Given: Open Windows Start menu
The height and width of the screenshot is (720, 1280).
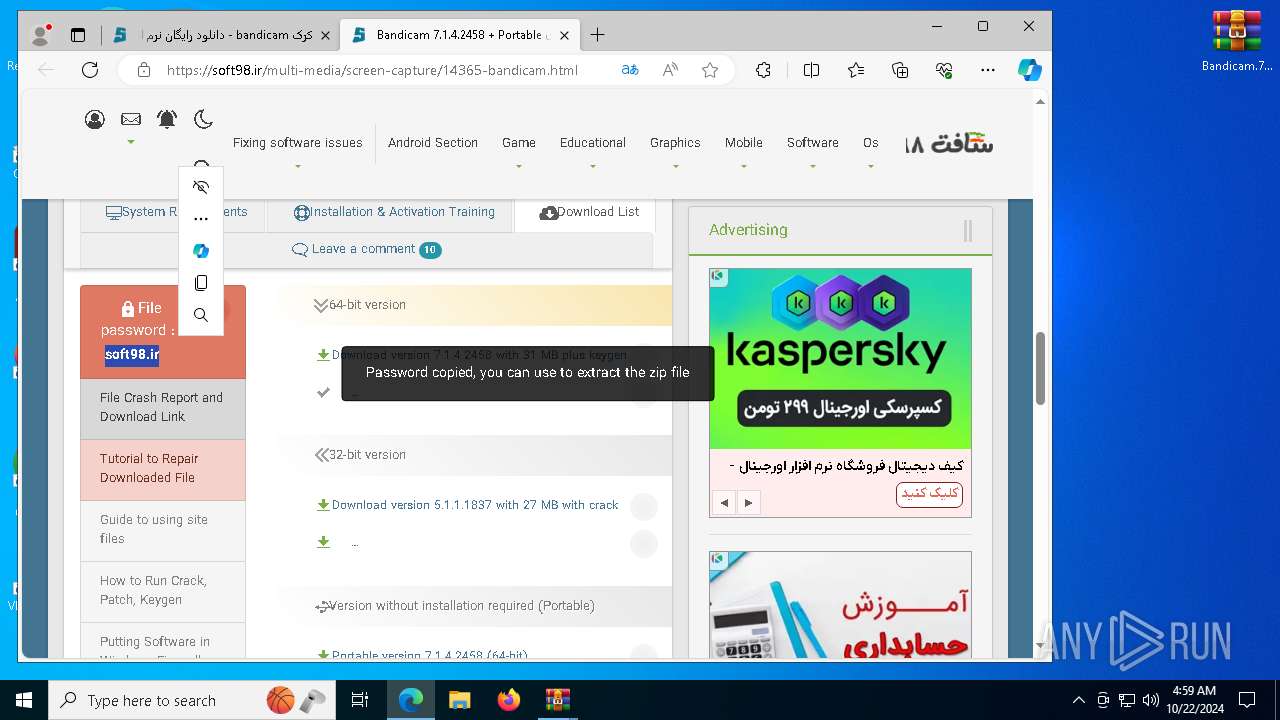Looking at the screenshot, I should coord(24,700).
